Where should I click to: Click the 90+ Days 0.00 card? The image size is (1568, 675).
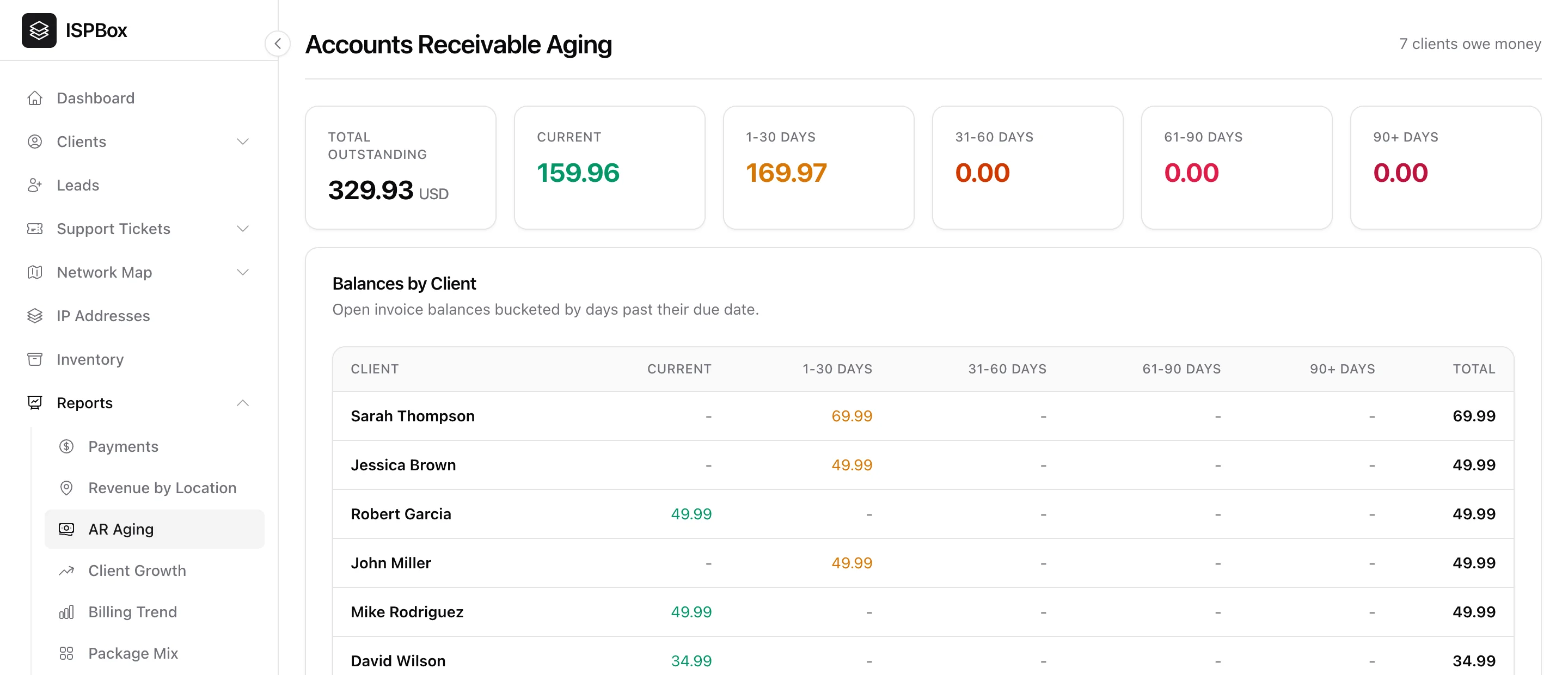click(1445, 167)
